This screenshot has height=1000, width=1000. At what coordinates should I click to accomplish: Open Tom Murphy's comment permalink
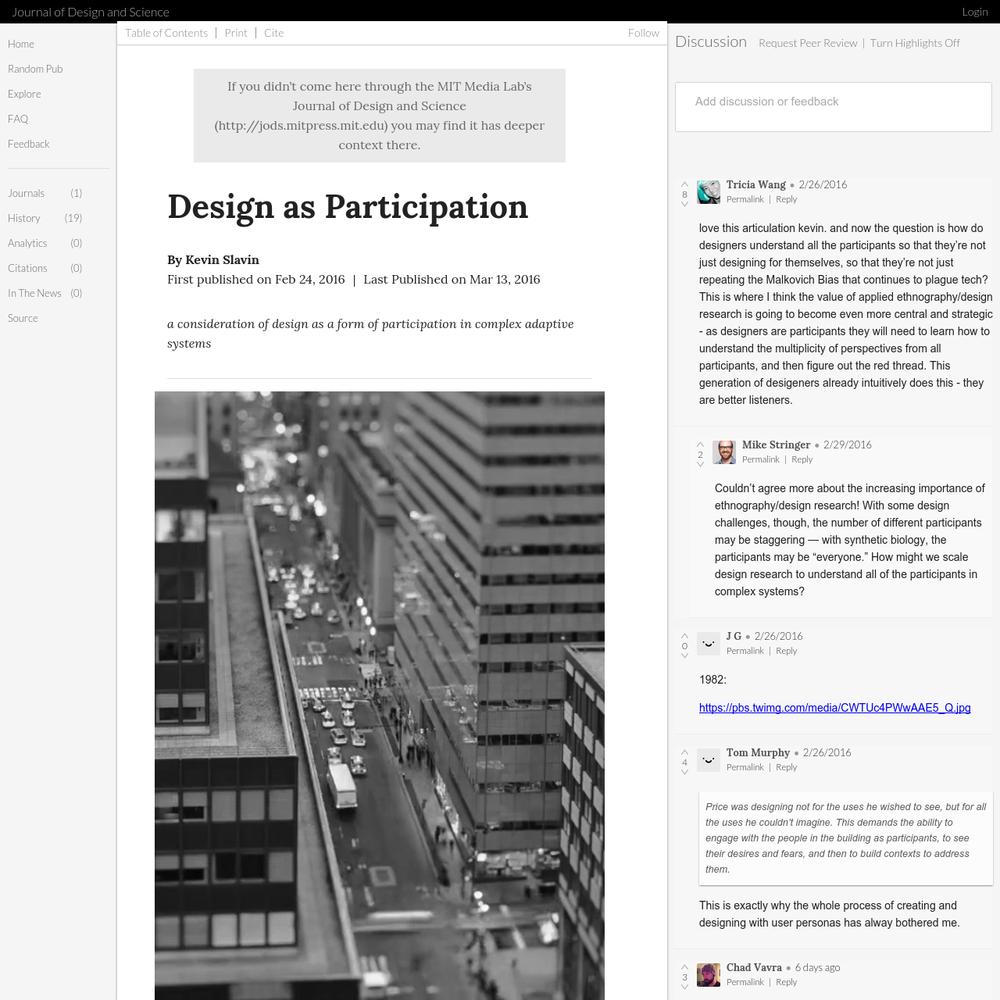pos(745,767)
